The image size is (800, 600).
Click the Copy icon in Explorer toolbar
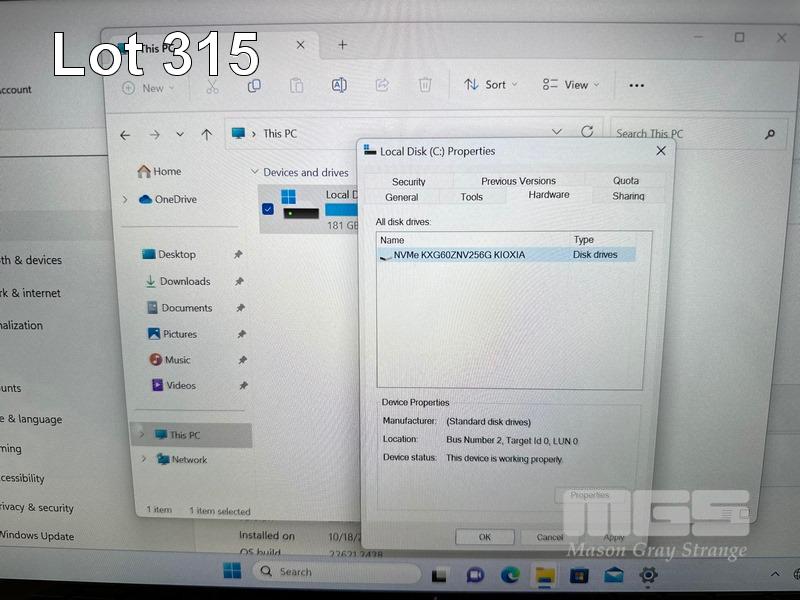[254, 86]
